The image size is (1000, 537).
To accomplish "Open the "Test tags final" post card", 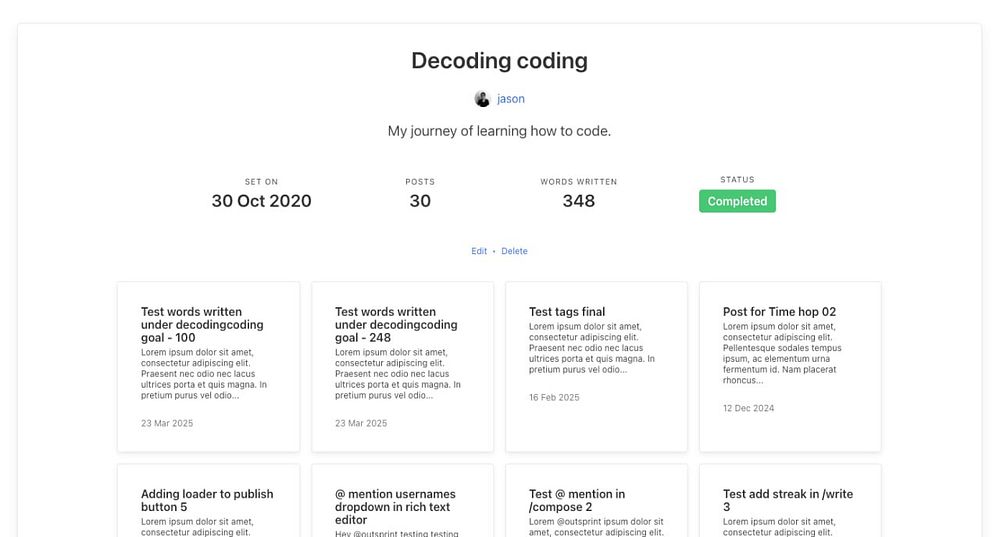I will [567, 312].
